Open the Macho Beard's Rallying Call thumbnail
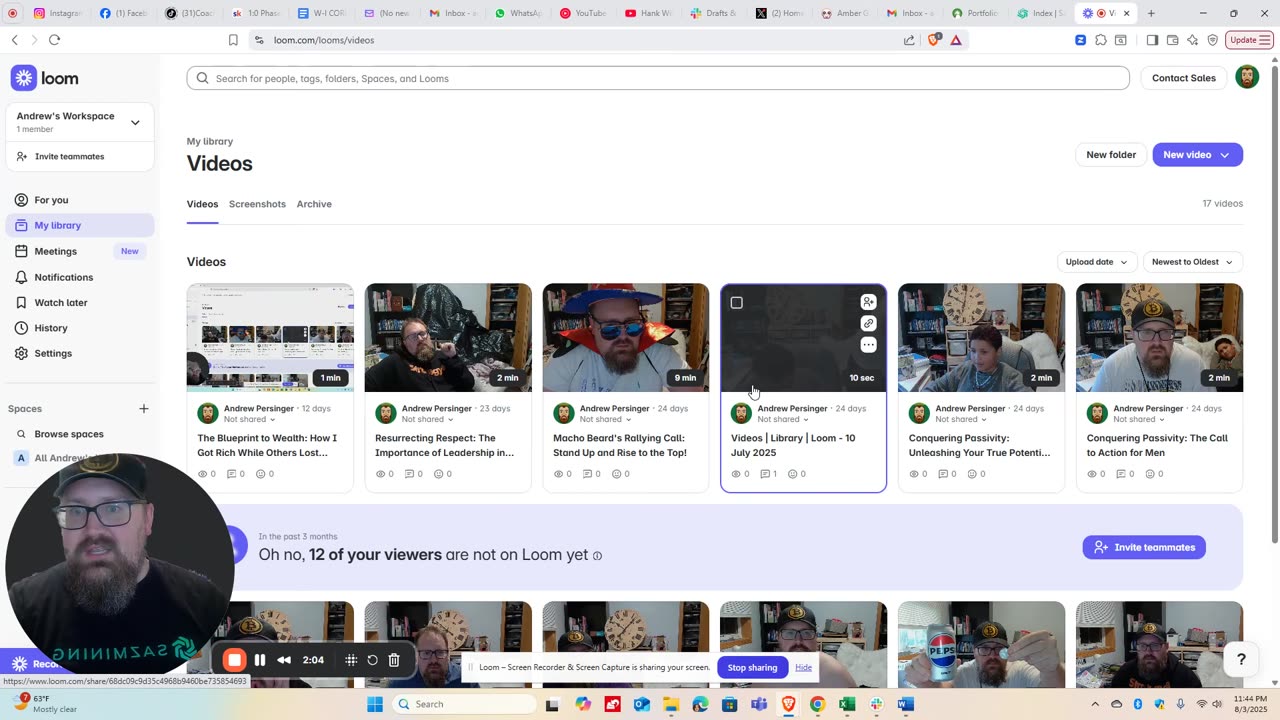The image size is (1280, 720). 626,338
